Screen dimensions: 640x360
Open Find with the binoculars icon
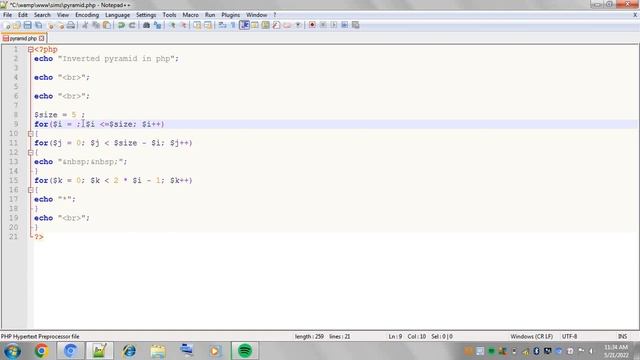(x=146, y=25)
